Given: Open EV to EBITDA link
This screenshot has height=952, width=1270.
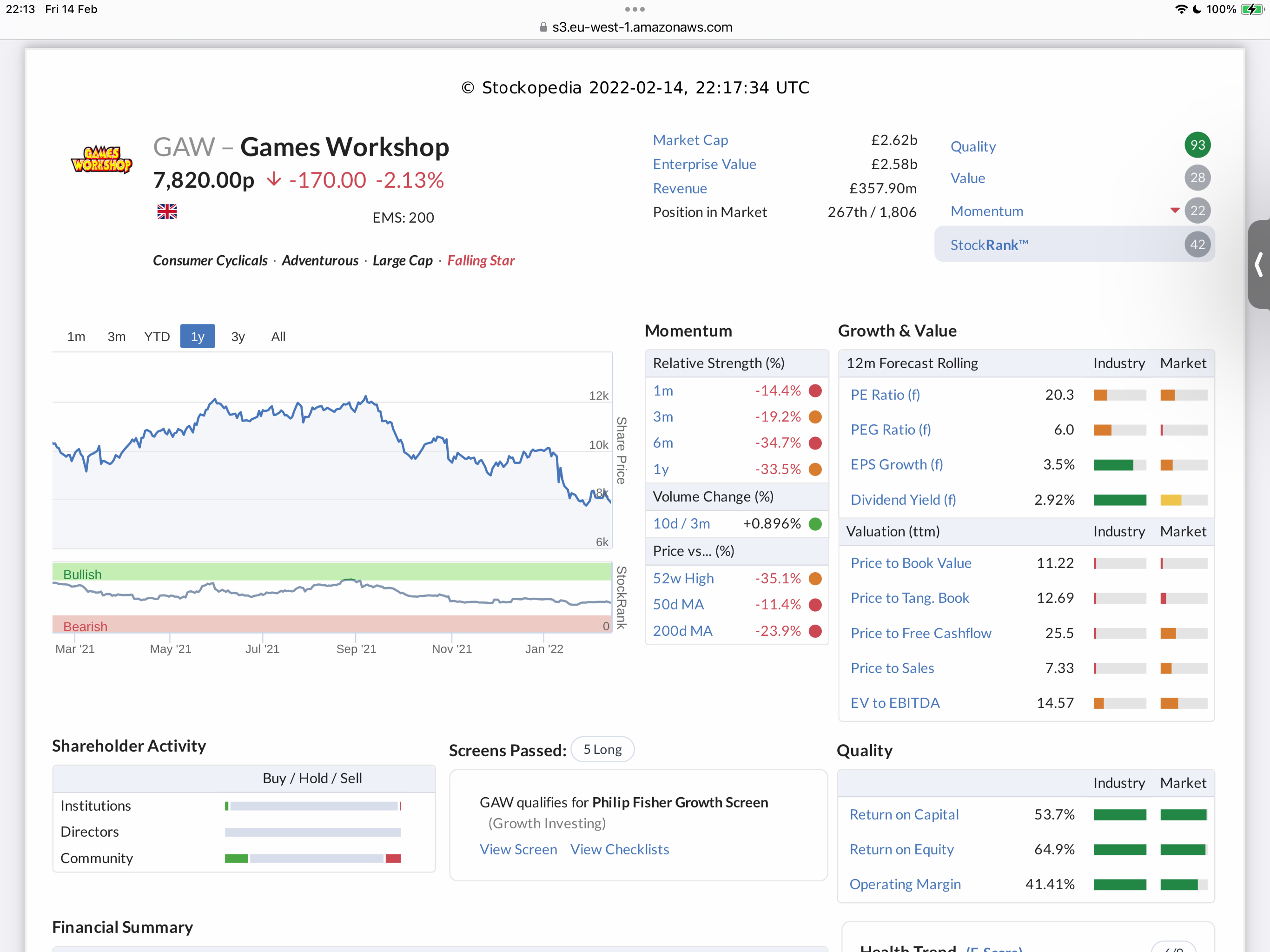Looking at the screenshot, I should point(895,703).
